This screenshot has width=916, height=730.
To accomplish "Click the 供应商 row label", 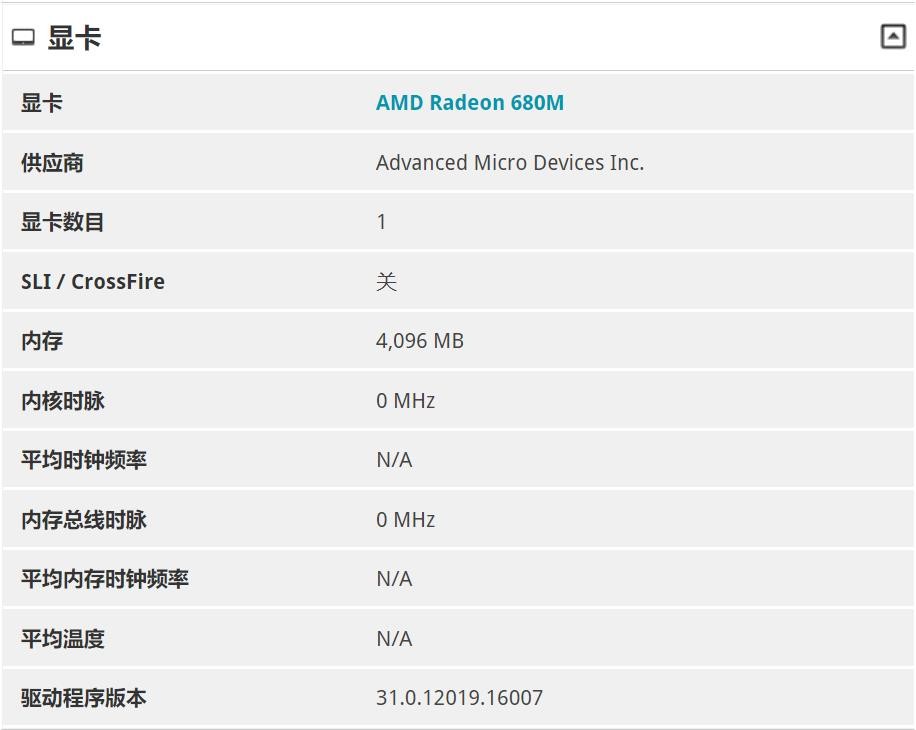I will pyautogui.click(x=52, y=163).
